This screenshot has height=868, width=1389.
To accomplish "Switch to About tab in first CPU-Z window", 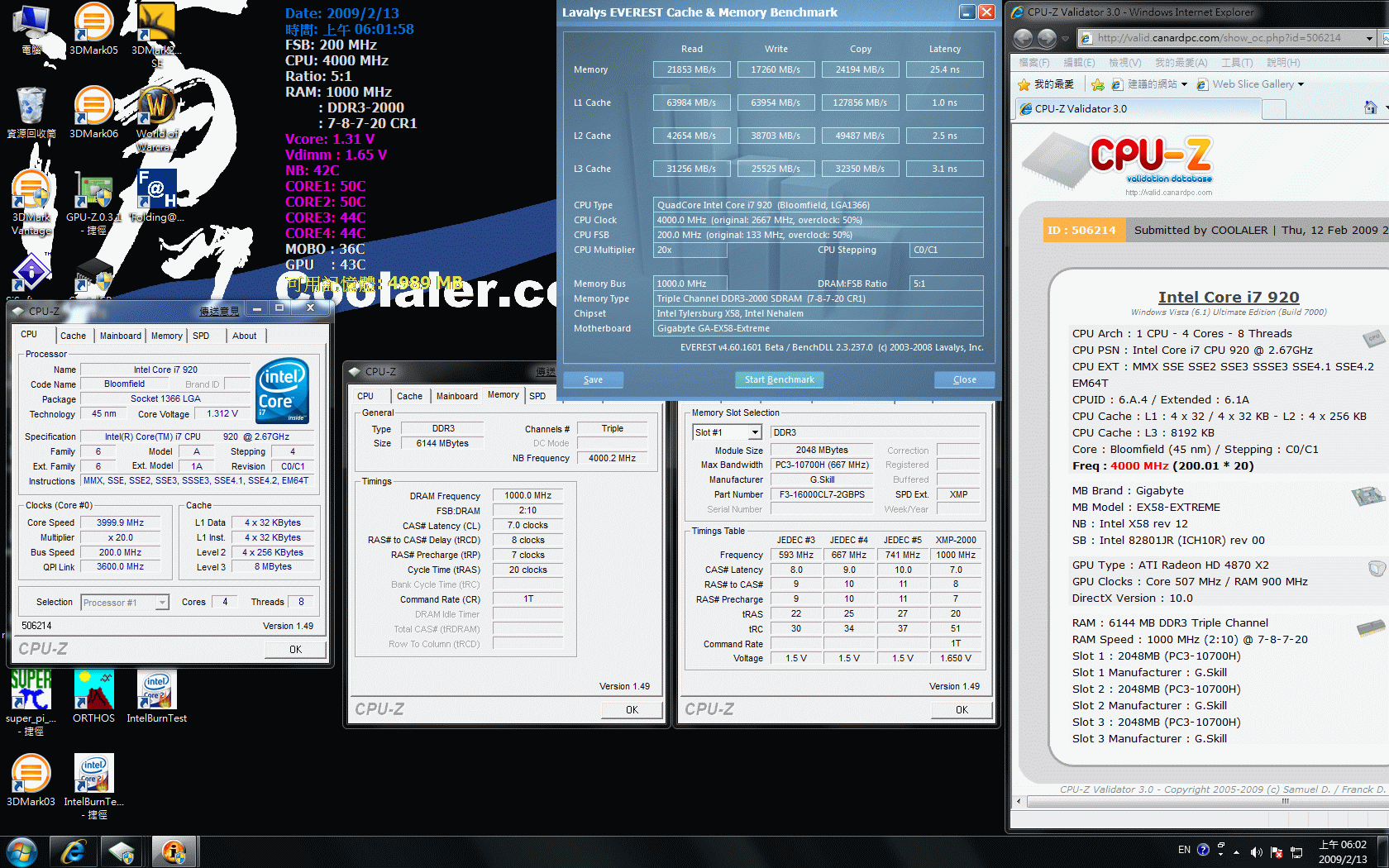I will [244, 336].
